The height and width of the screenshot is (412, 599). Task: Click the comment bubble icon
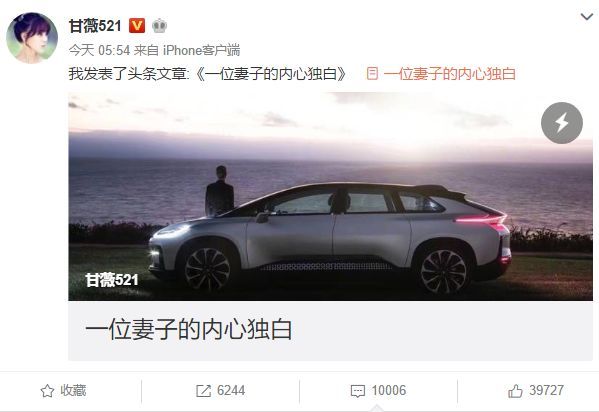(358, 391)
